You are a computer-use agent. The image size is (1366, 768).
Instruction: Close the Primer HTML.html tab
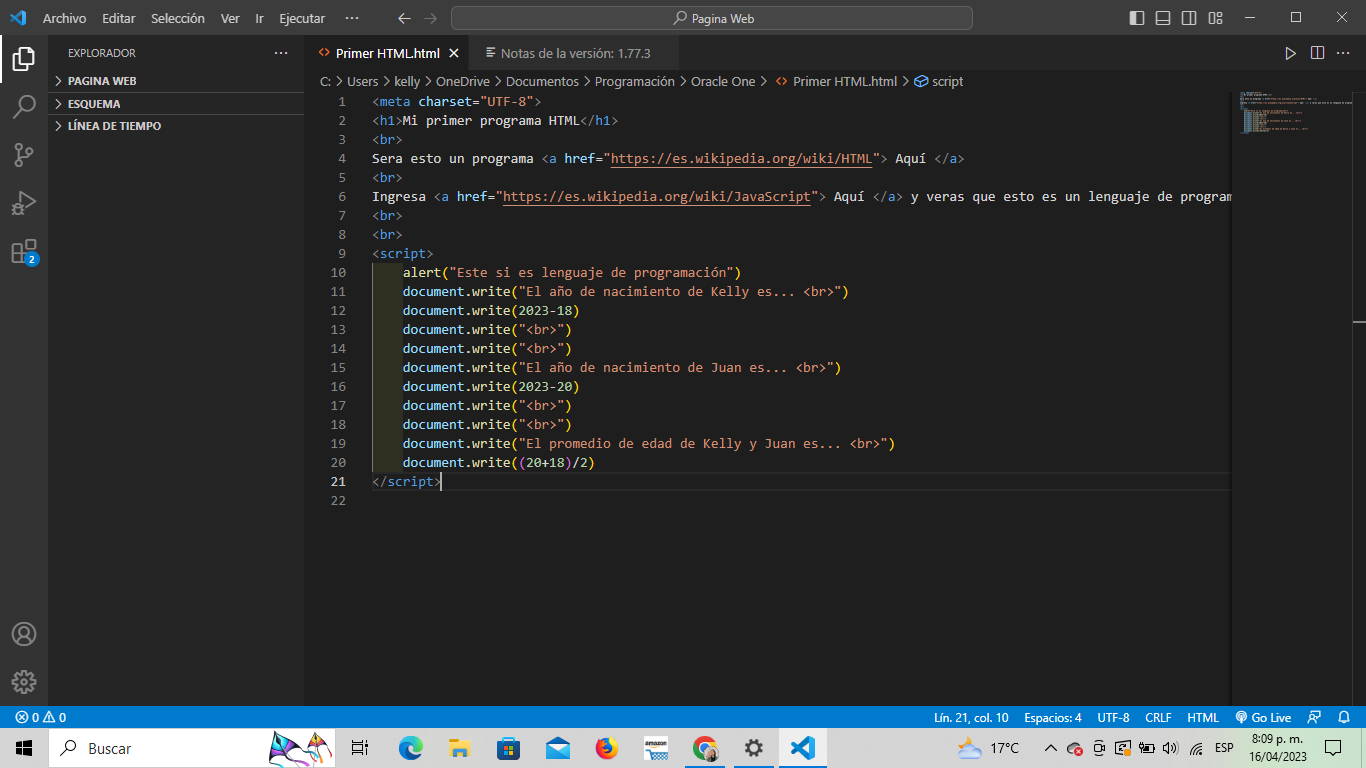click(x=454, y=53)
